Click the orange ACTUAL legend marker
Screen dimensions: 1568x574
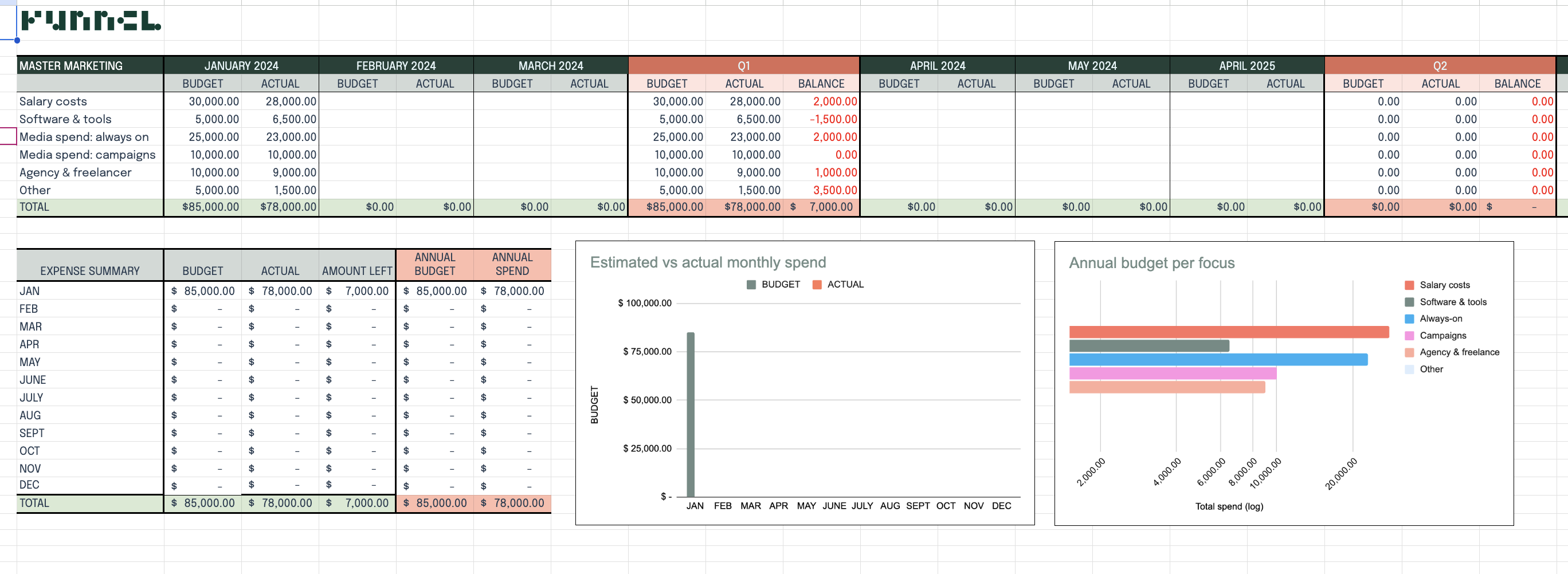coord(817,285)
